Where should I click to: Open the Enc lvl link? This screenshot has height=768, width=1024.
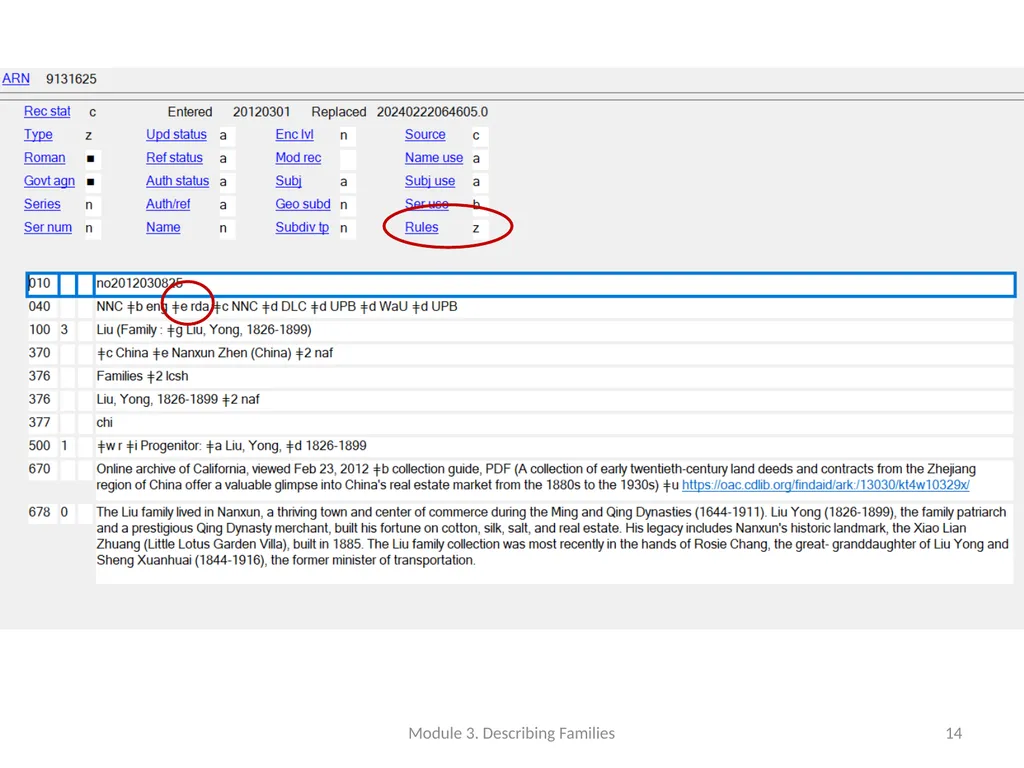(295, 135)
